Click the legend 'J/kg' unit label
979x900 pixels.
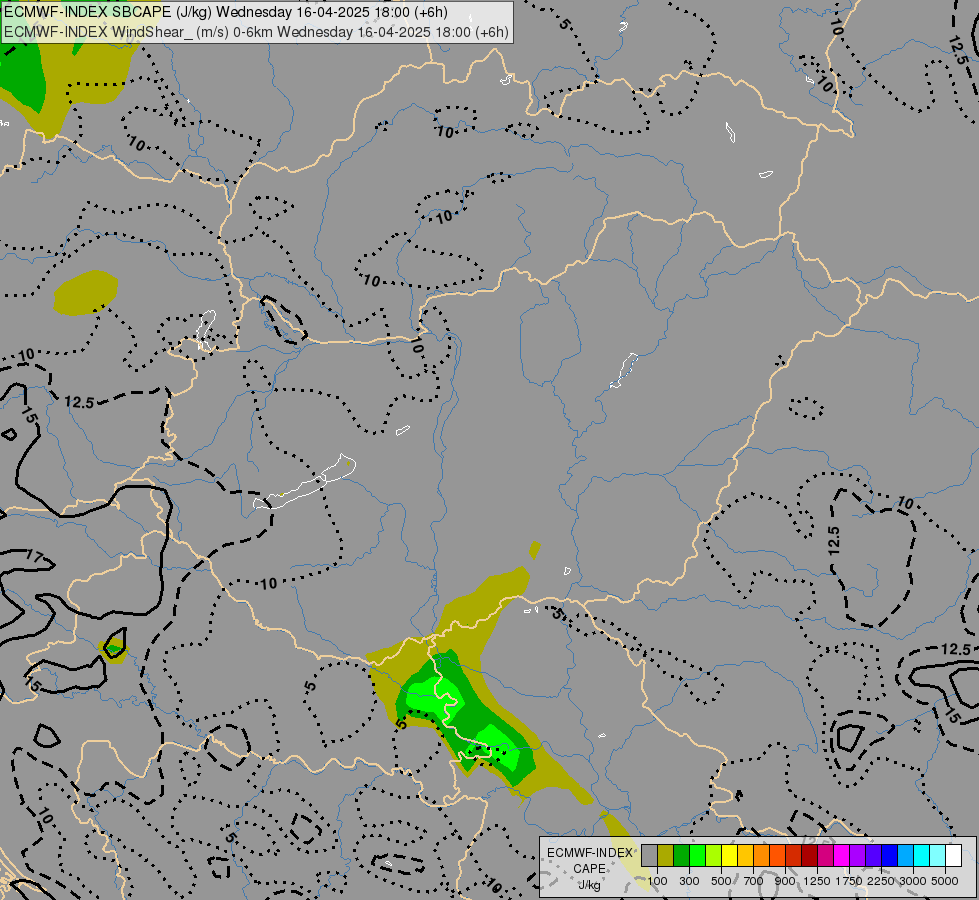pyautogui.click(x=589, y=885)
